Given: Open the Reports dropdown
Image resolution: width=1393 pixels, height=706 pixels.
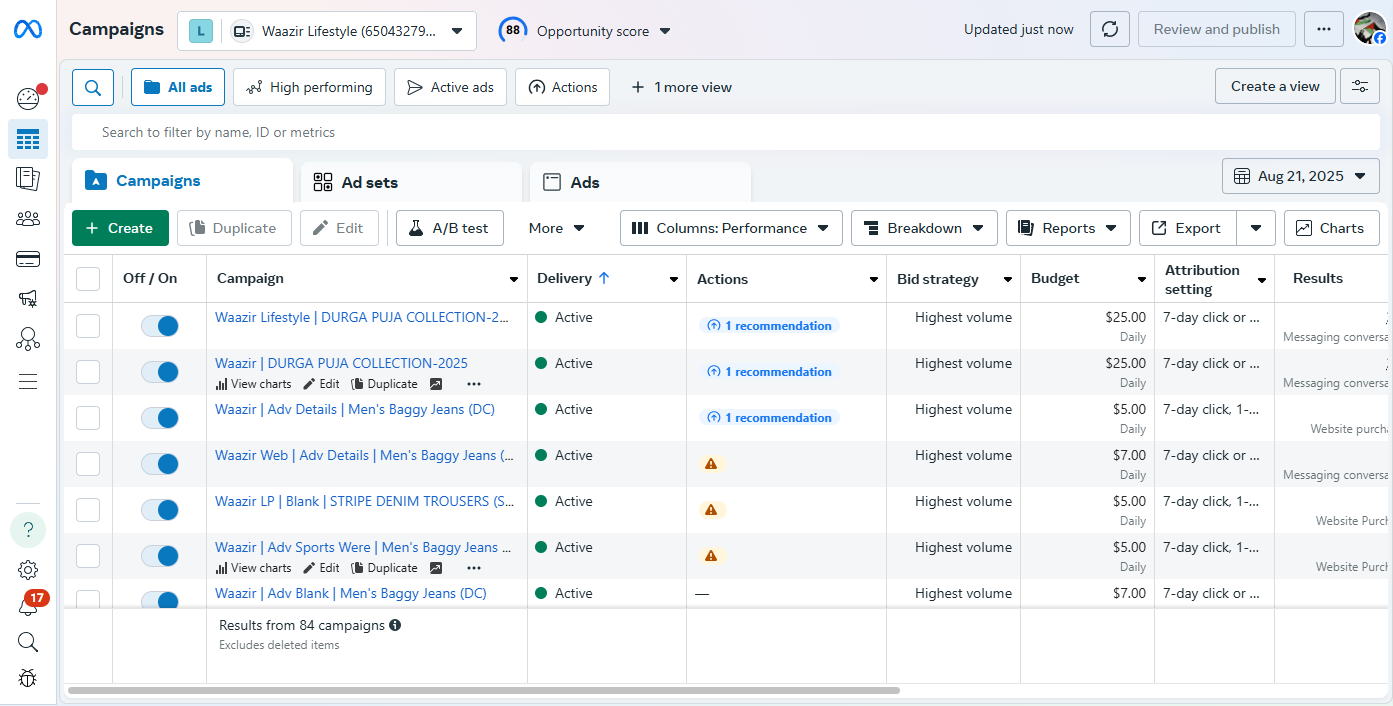Looking at the screenshot, I should click(1068, 228).
